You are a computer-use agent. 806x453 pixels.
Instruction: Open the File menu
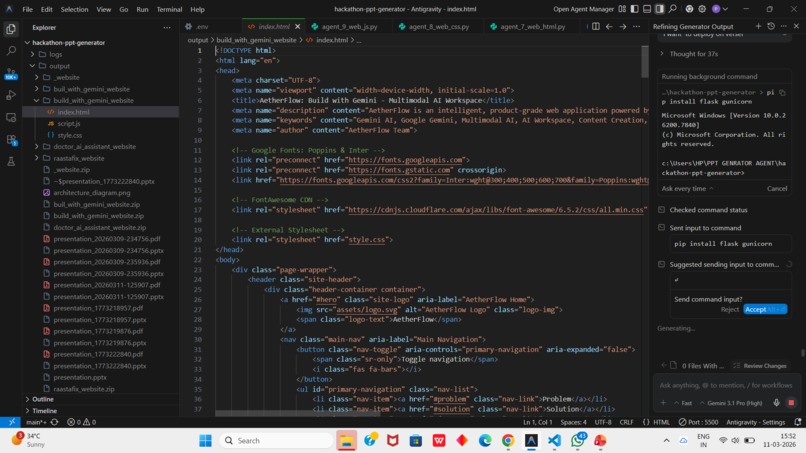[x=27, y=9]
